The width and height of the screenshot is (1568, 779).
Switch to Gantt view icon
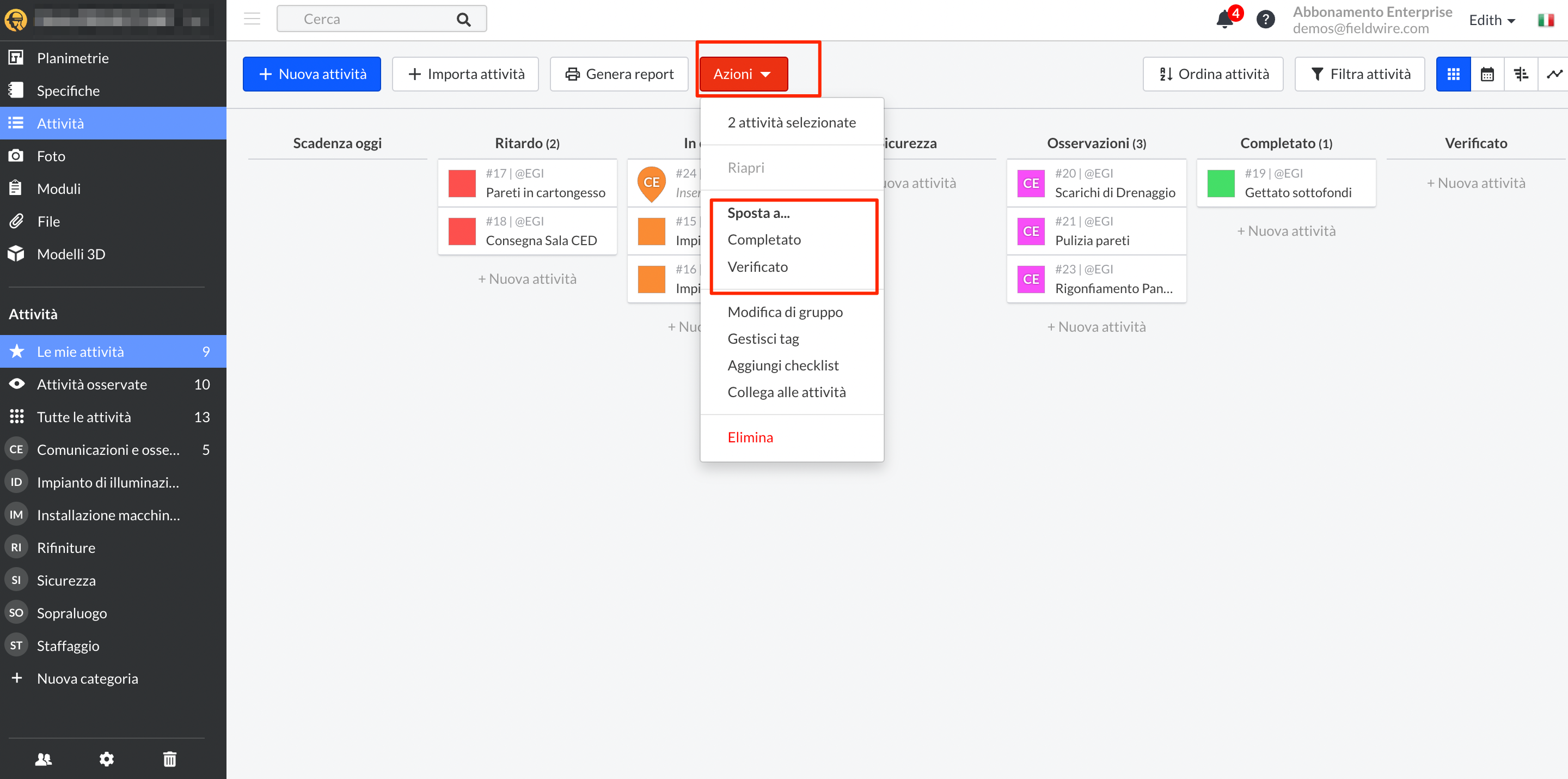click(x=1521, y=74)
